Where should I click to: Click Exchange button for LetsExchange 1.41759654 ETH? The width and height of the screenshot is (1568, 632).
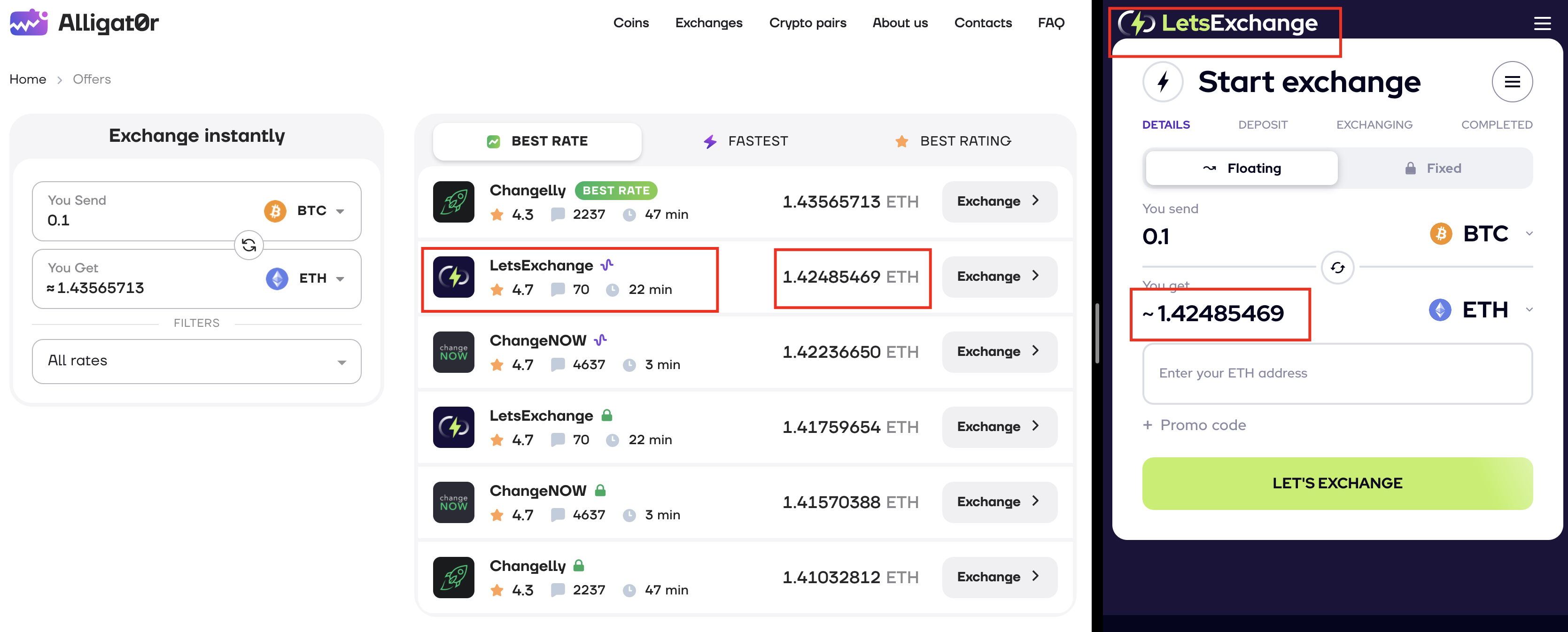click(1000, 427)
